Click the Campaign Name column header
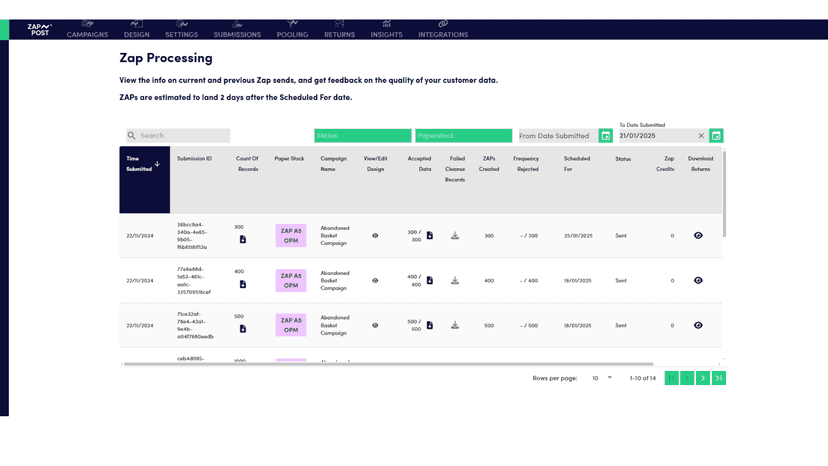The width and height of the screenshot is (828, 466). [x=333, y=164]
